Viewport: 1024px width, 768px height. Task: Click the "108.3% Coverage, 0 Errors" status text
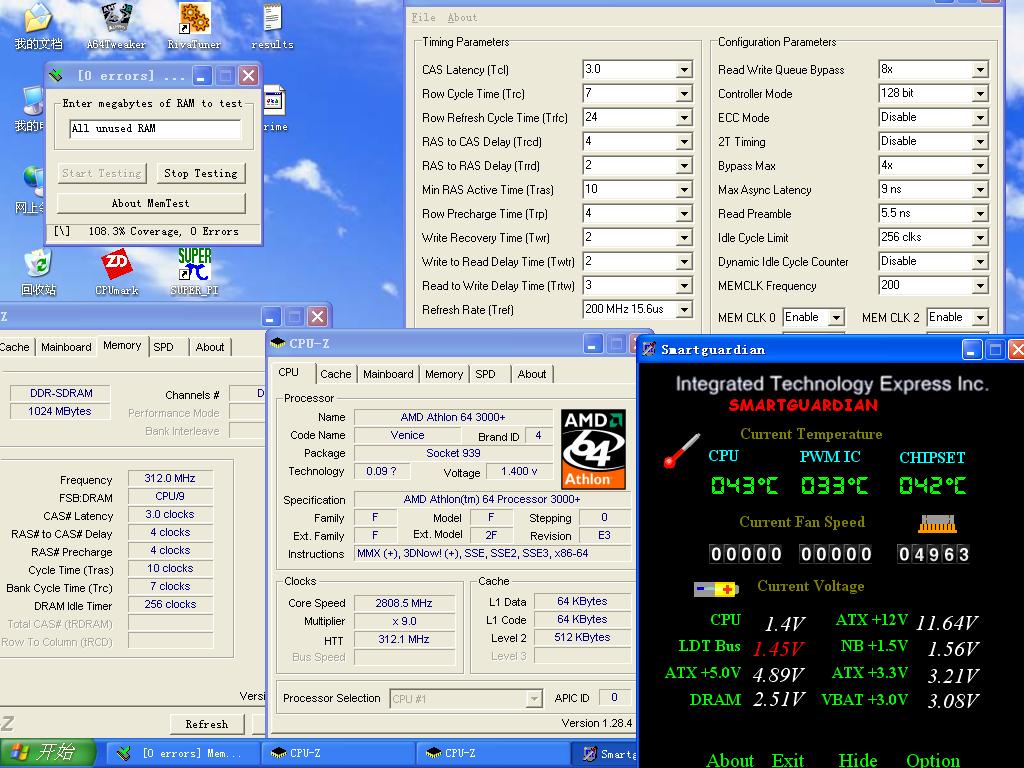[x=163, y=231]
